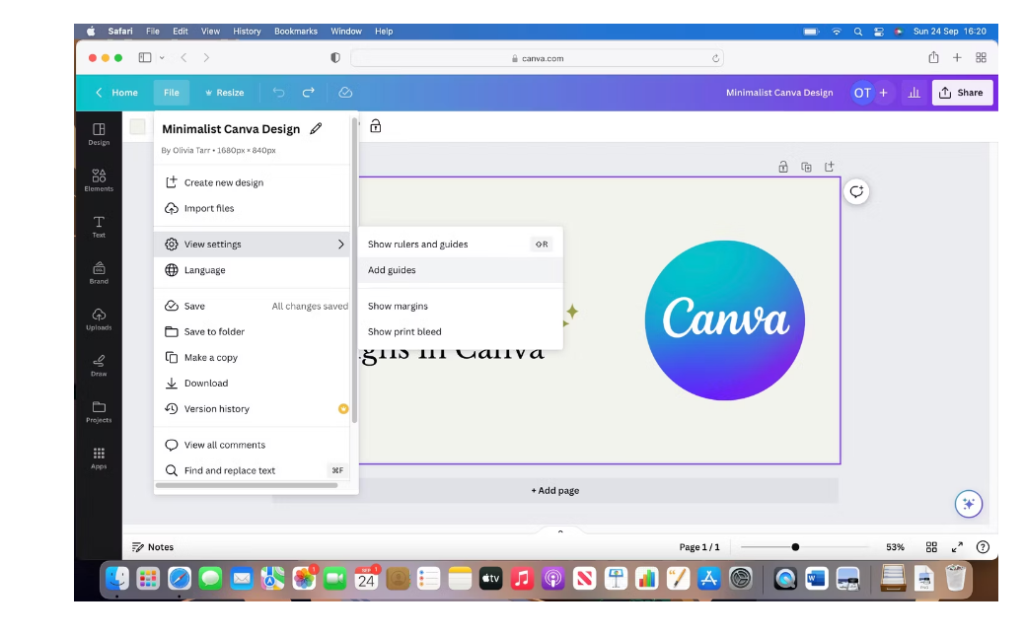Screen dimensions: 1024x634
Task: Open grid view in the bottom bar
Action: pos(931,547)
